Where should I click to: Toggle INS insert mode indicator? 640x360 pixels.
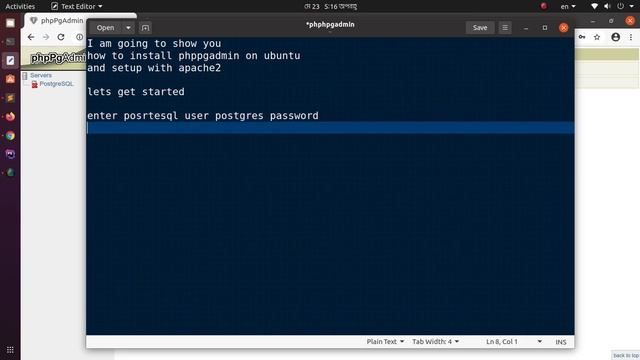pos(561,342)
